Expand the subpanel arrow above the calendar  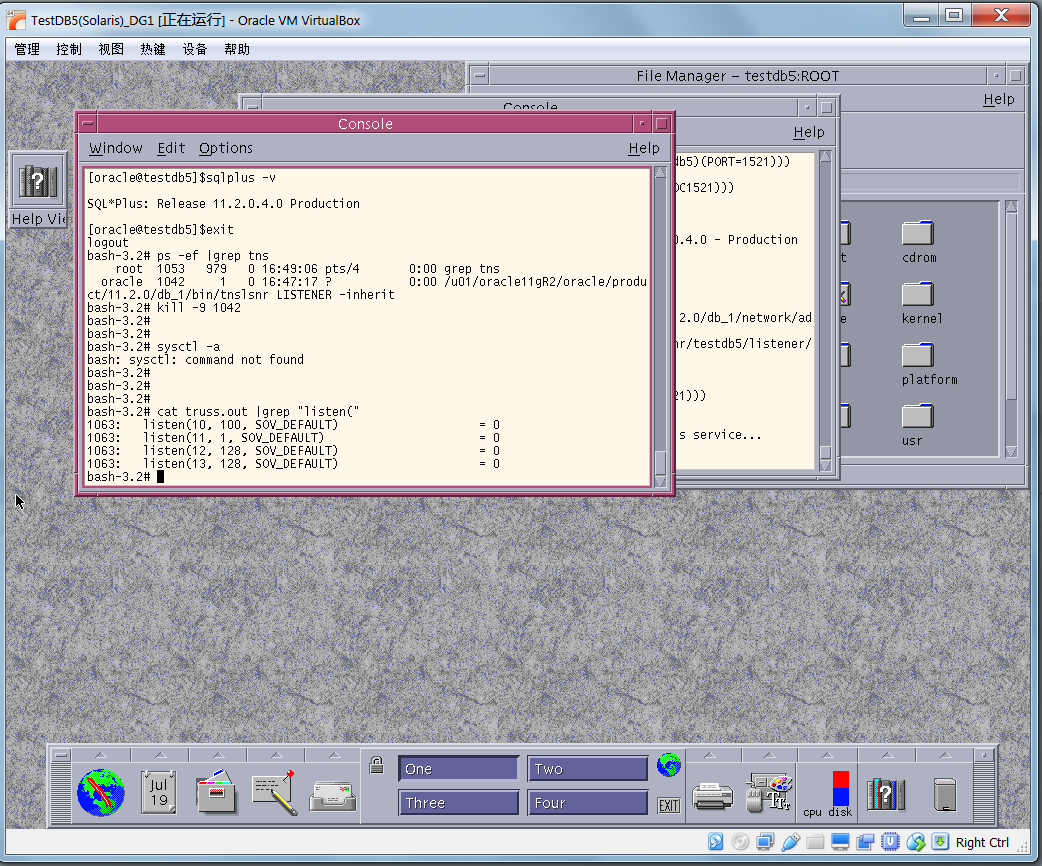[160, 755]
